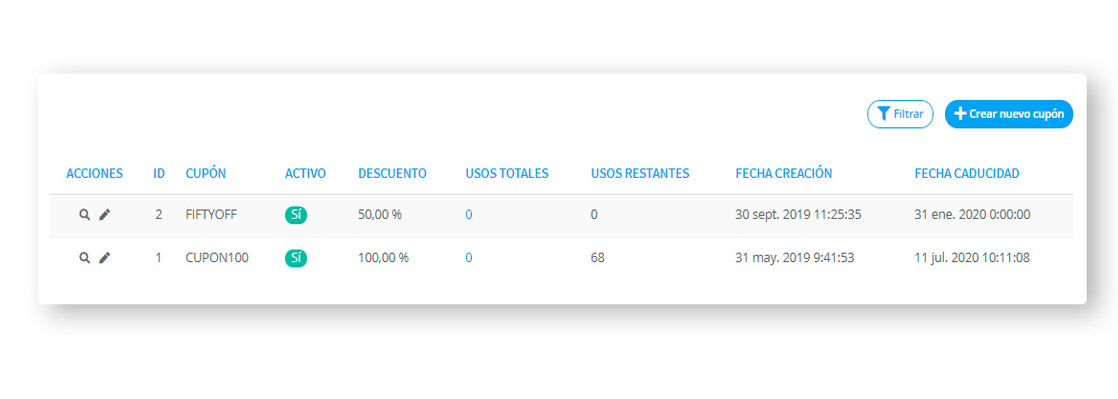Sort by the ID column header
Image resolution: width=1118 pixels, height=399 pixels.
click(159, 173)
